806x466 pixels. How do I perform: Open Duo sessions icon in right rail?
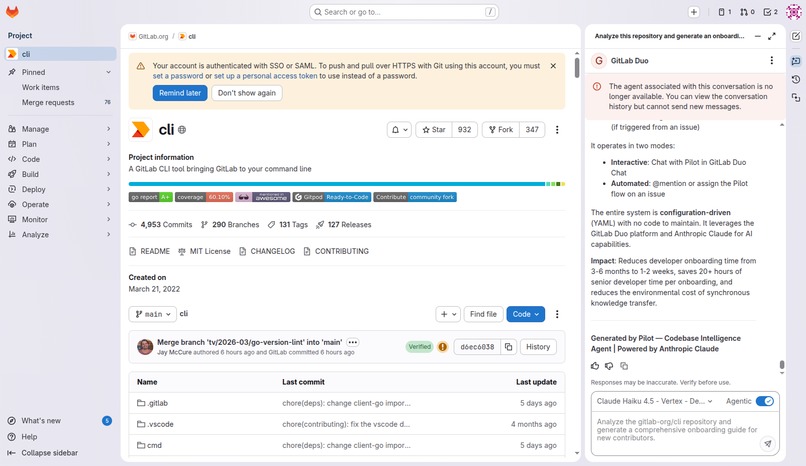point(796,97)
